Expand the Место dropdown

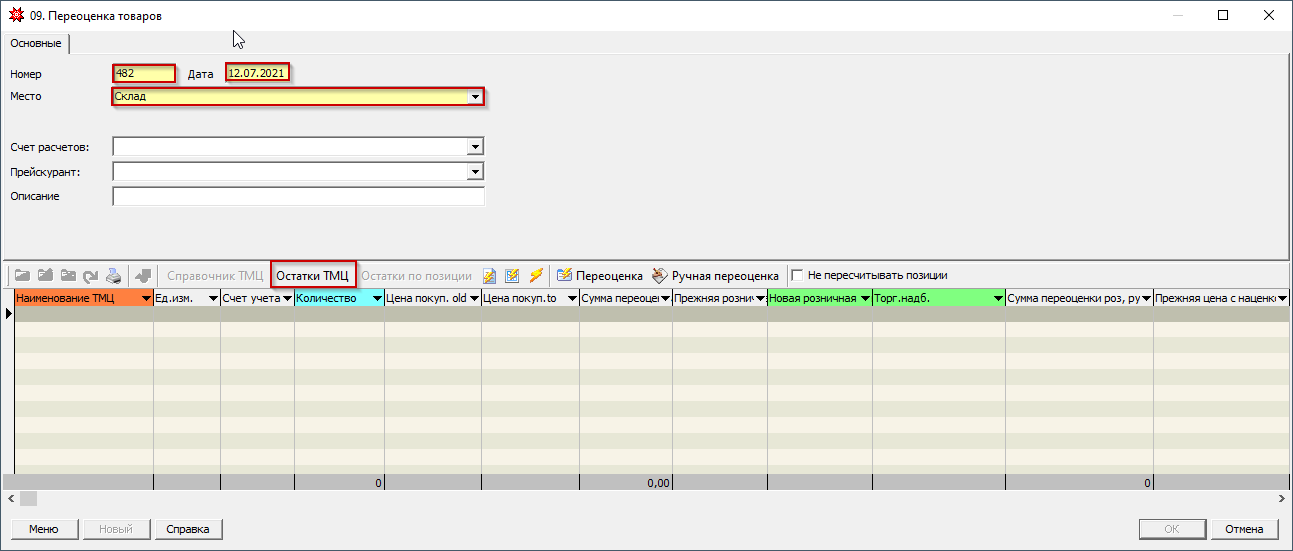click(475, 97)
